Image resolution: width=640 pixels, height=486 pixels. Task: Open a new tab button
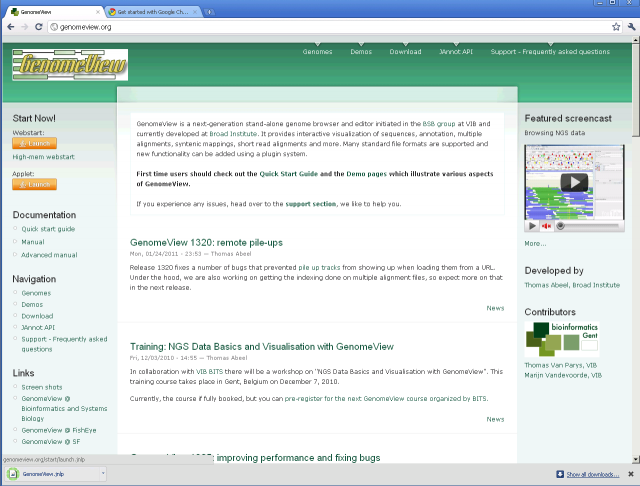(x=209, y=12)
